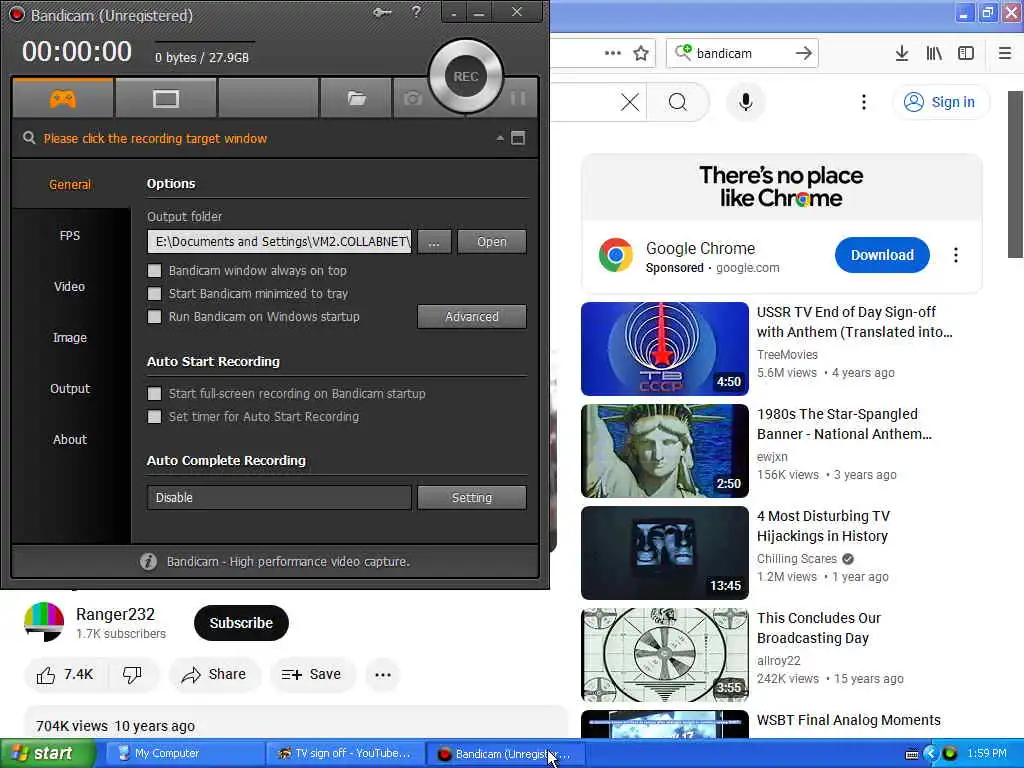Click the info icon in Bandicam footer

(148, 562)
